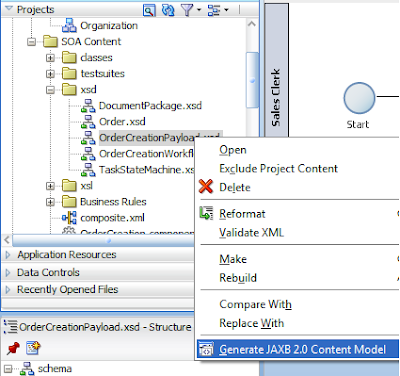Choose Generate JAXB 2.0 Content Model
400x376 pixels.
pyautogui.click(x=298, y=349)
